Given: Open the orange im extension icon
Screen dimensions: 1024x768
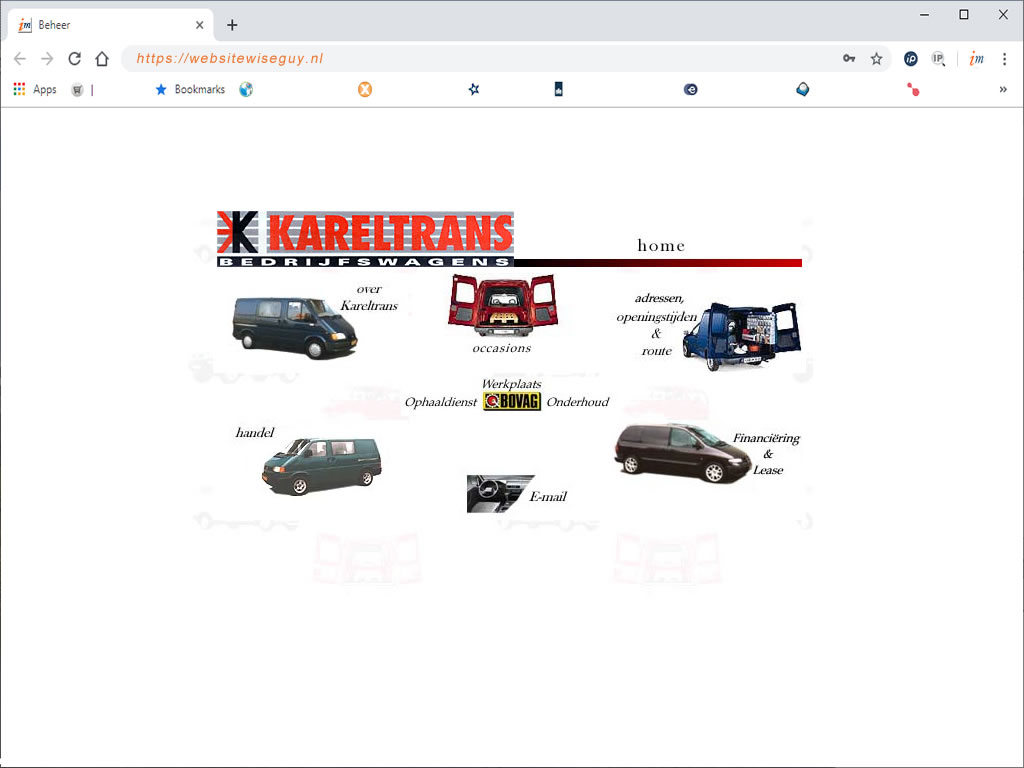Looking at the screenshot, I should point(976,59).
